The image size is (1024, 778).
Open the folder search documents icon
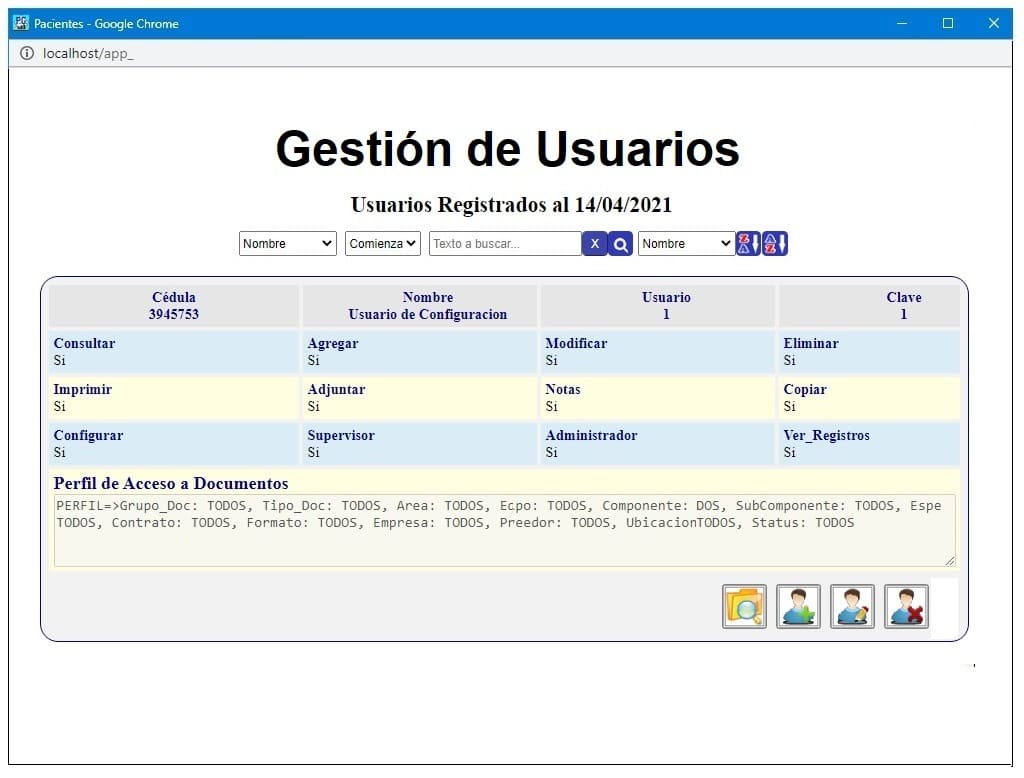click(x=744, y=606)
